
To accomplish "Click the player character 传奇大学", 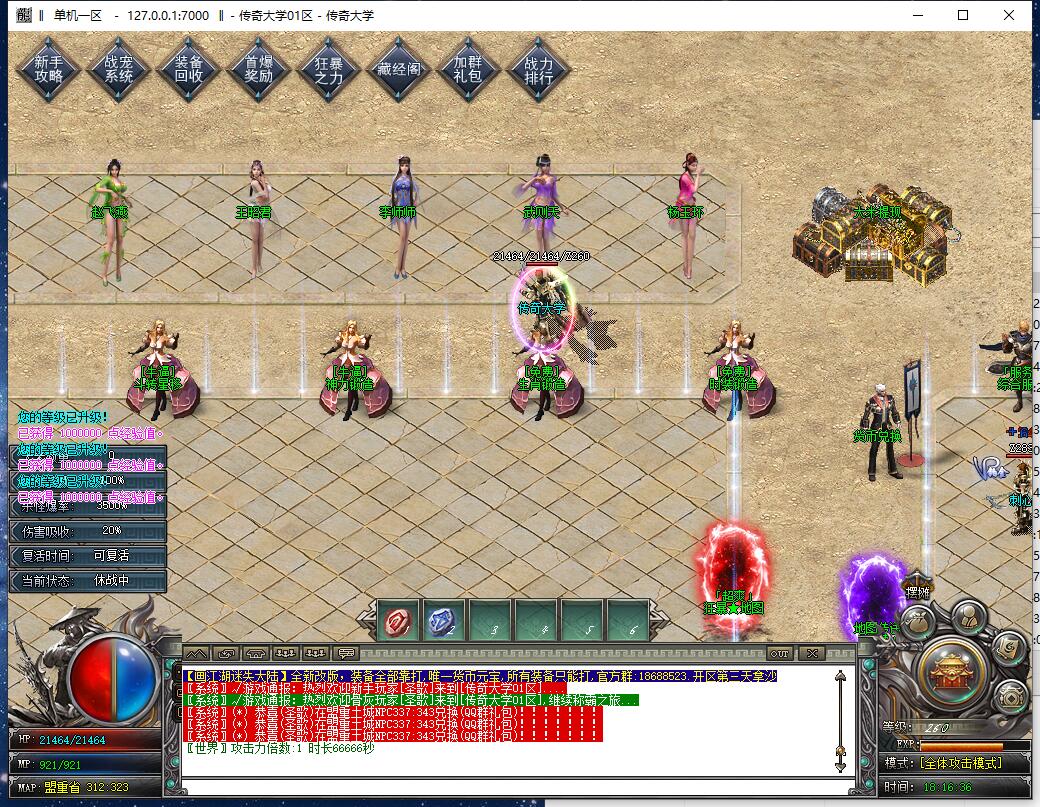I will 543,309.
